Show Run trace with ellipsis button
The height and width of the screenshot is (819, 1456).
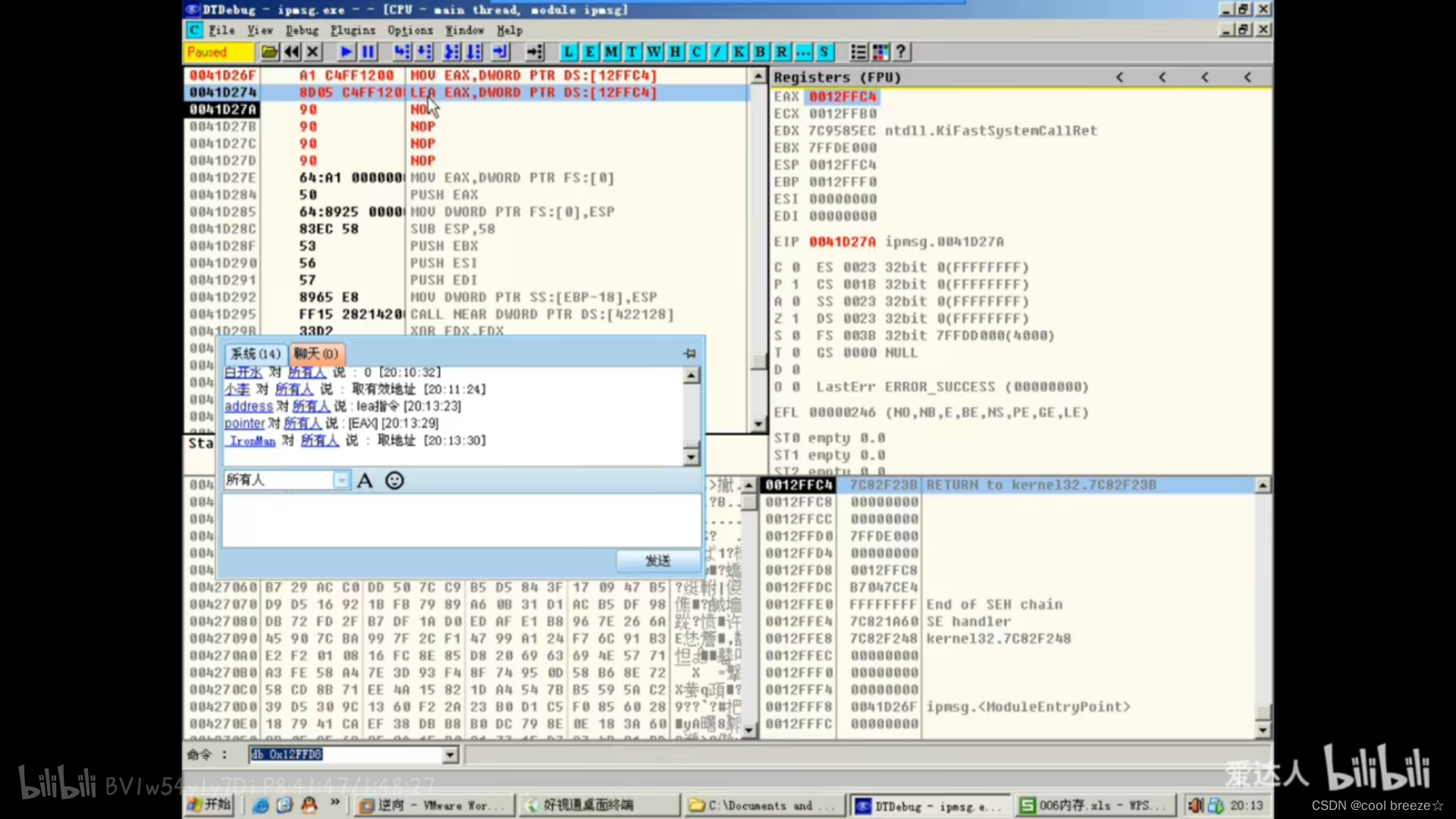(x=802, y=52)
